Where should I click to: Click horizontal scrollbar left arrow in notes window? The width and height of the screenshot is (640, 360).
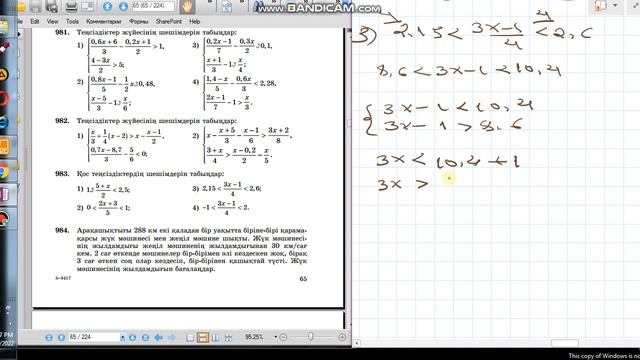357,343
